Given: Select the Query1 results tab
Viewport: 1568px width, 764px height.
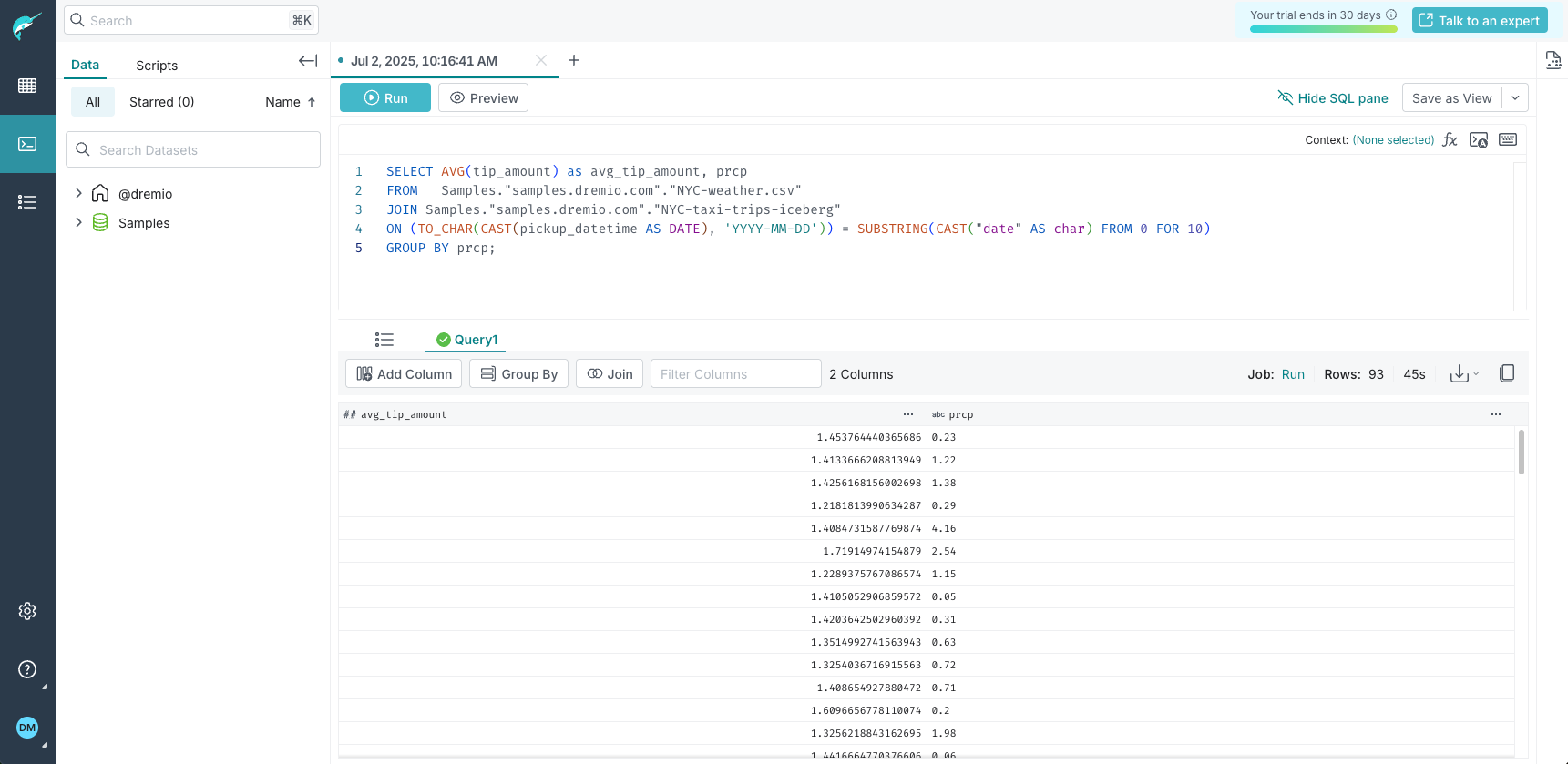Looking at the screenshot, I should click(467, 340).
